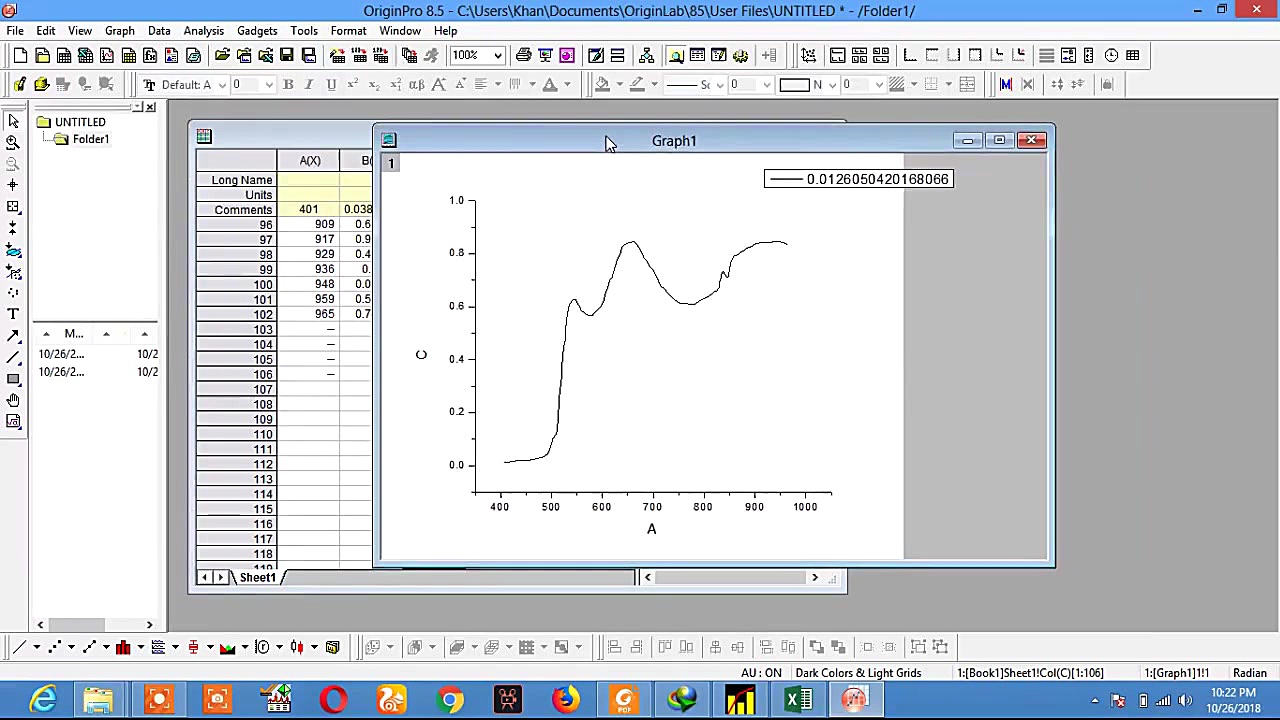Switch to the Sheet1 tab

coord(257,577)
